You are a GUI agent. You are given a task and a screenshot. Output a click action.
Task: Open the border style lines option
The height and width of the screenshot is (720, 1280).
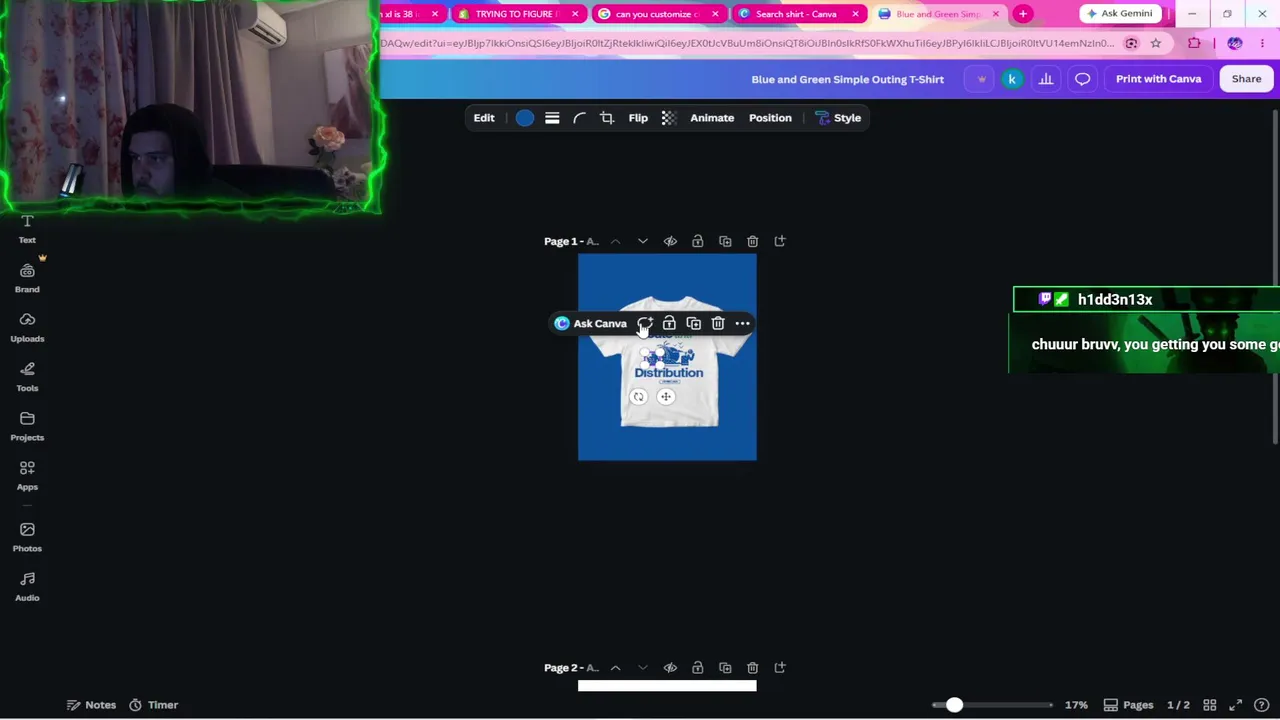pyautogui.click(x=552, y=118)
